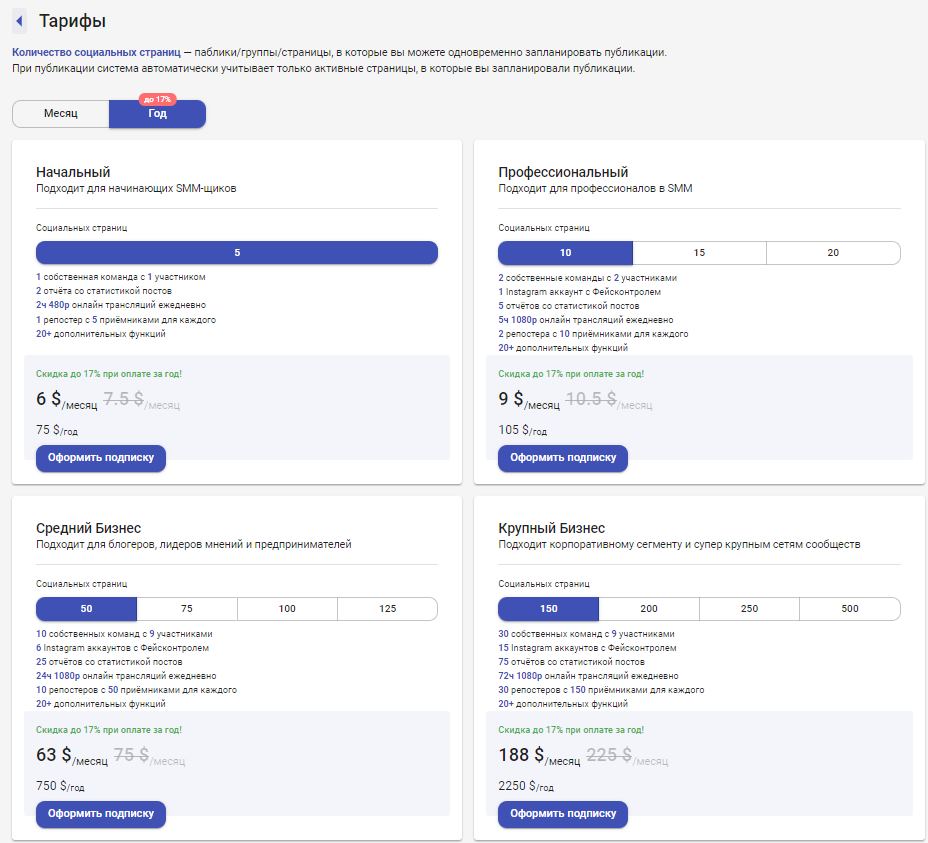Select the Год billing option
Screen dimensions: 928x843
pos(157,114)
